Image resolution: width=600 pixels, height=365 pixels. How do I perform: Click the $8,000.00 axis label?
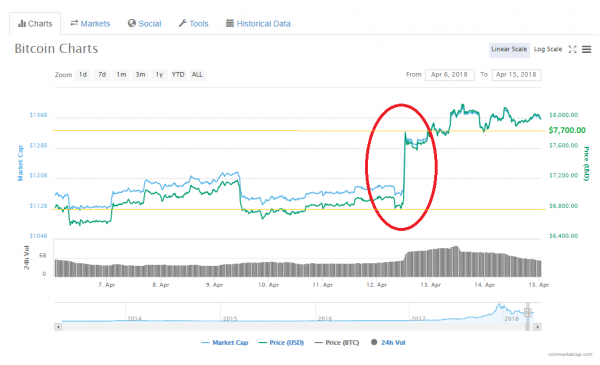point(563,115)
